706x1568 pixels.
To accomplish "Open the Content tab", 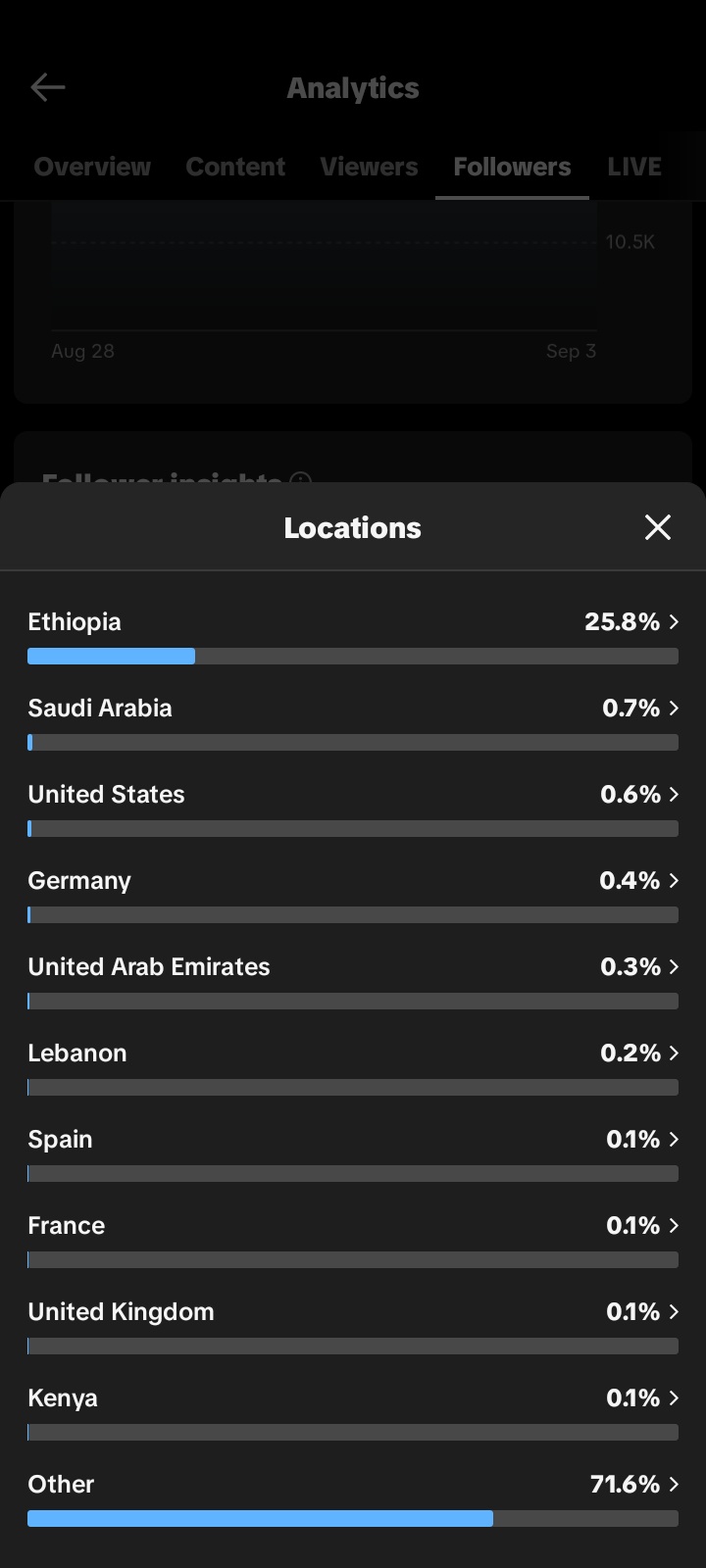I will tap(235, 167).
